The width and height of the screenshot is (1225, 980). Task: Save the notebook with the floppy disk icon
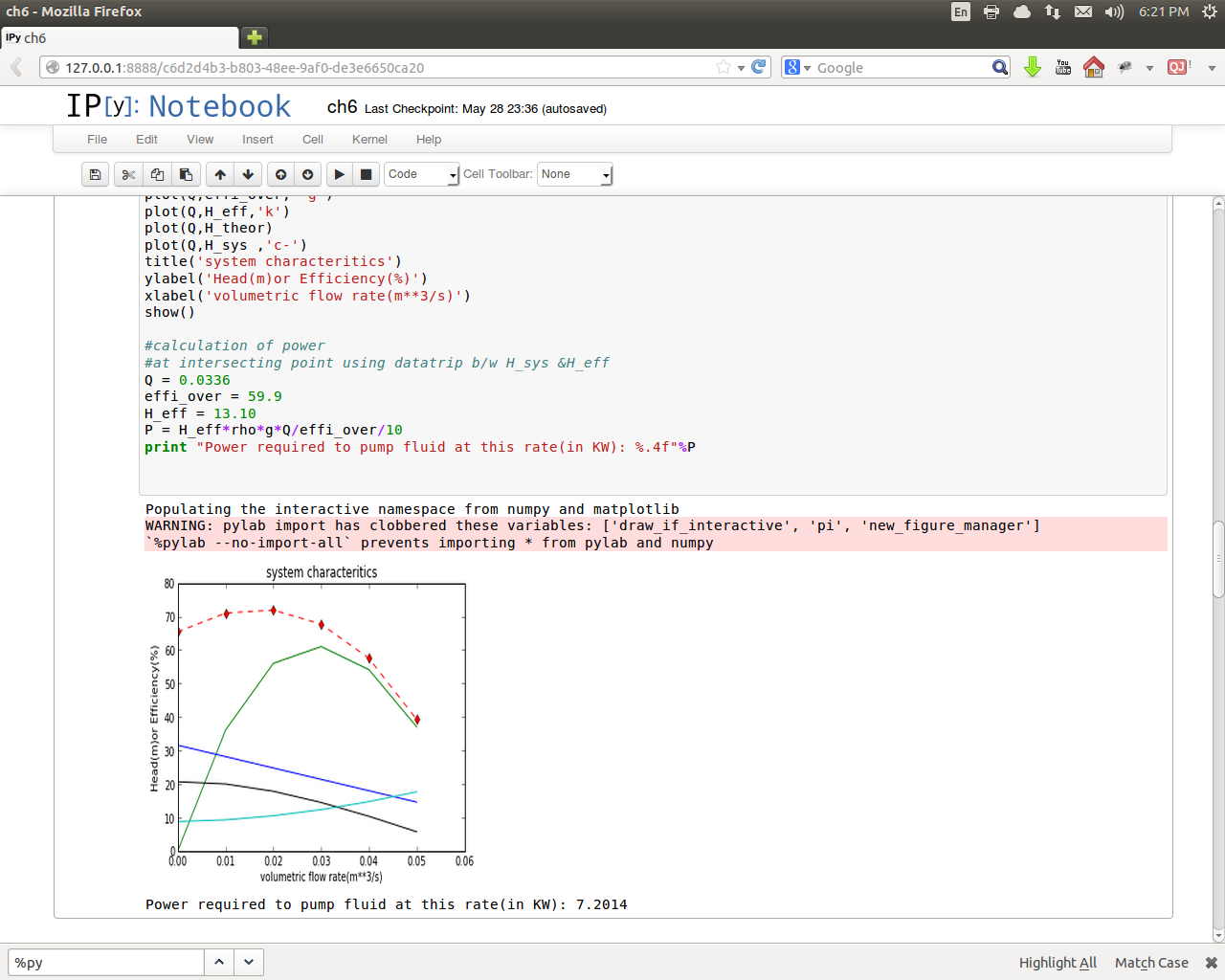click(x=95, y=174)
